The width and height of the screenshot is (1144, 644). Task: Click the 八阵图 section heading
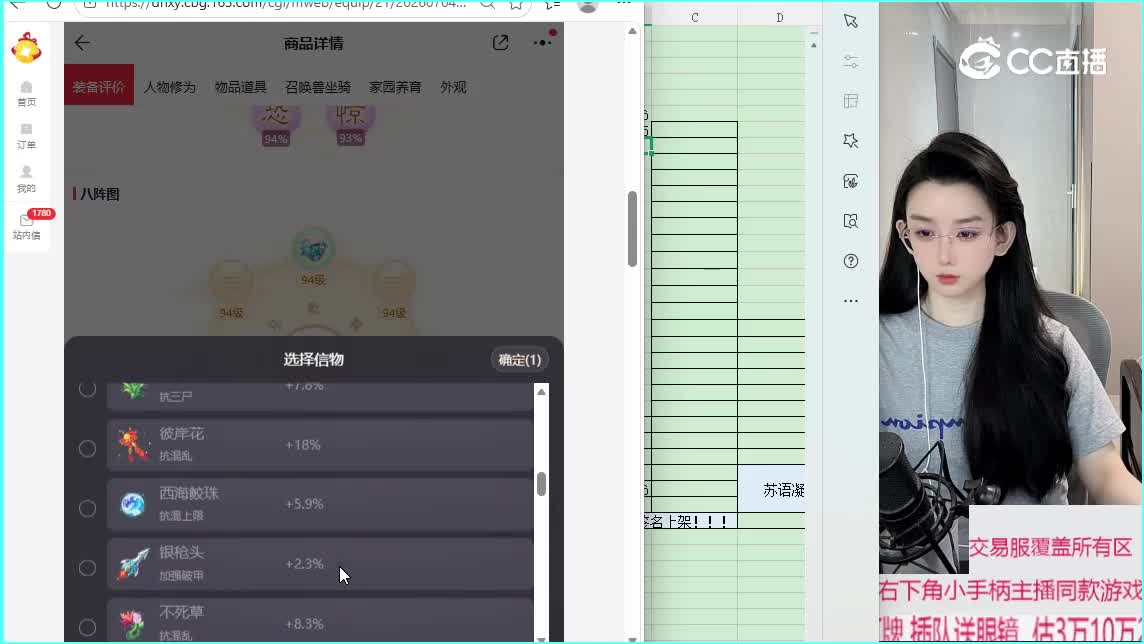coord(100,194)
